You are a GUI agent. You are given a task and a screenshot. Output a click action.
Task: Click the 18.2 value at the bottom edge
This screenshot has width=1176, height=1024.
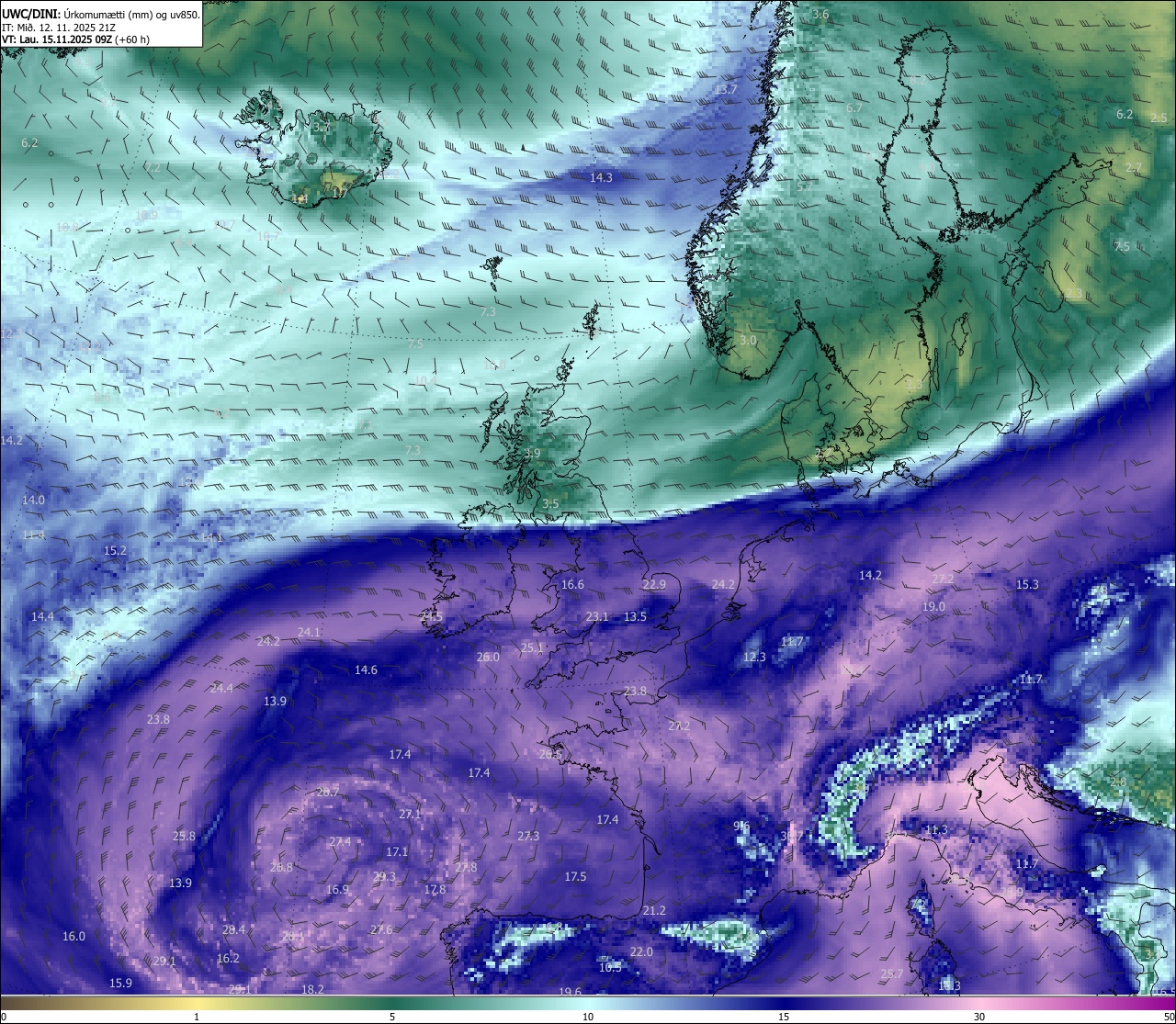[x=312, y=989]
